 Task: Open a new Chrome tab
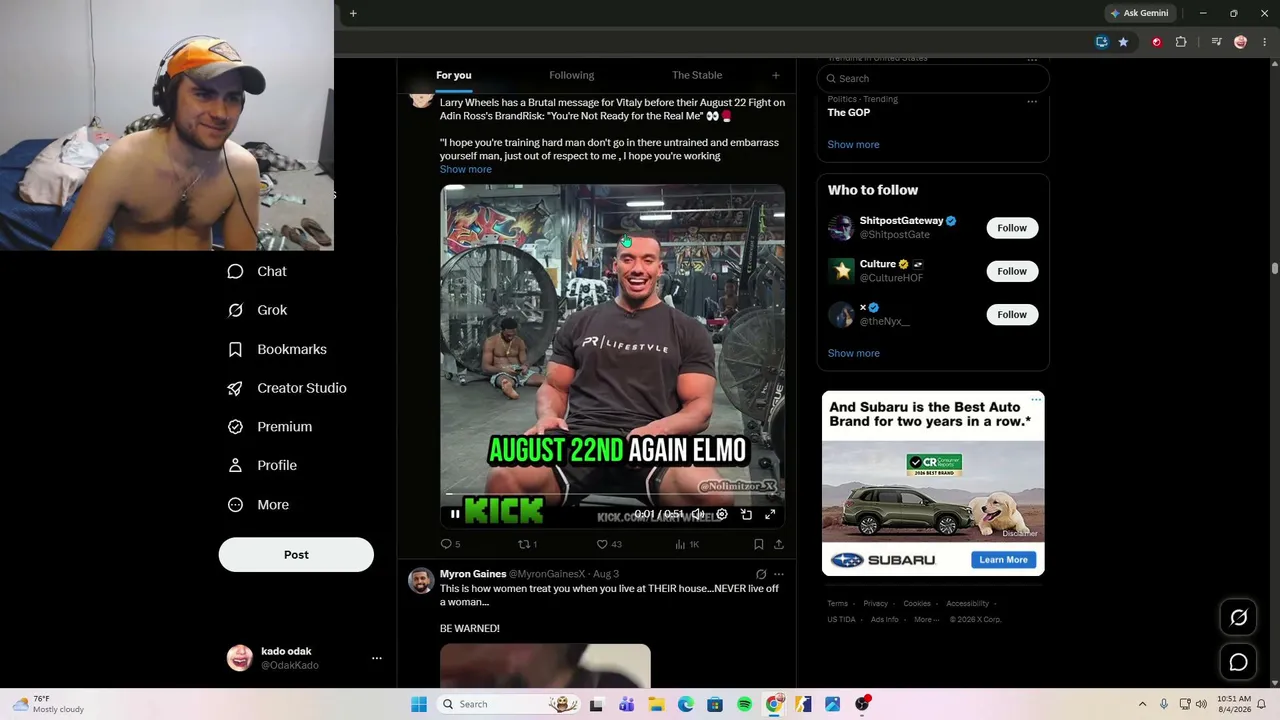353,13
